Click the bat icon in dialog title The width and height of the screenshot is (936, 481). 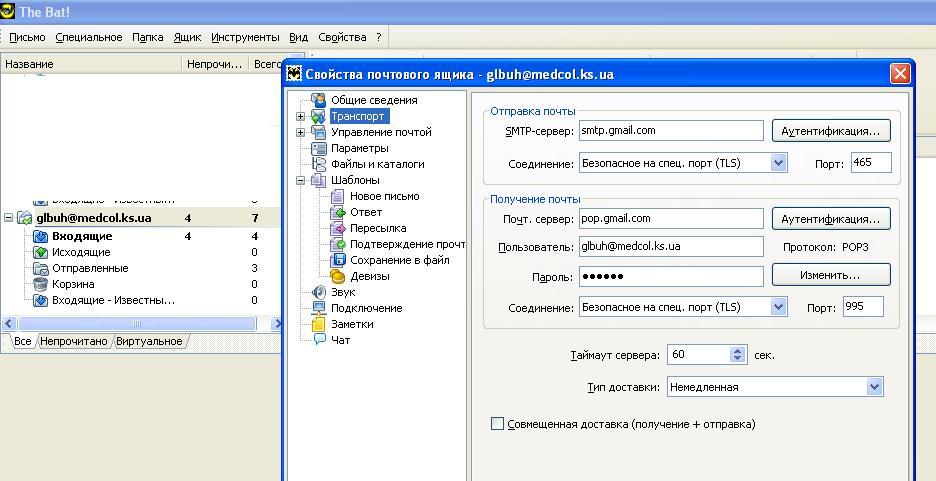(294, 74)
